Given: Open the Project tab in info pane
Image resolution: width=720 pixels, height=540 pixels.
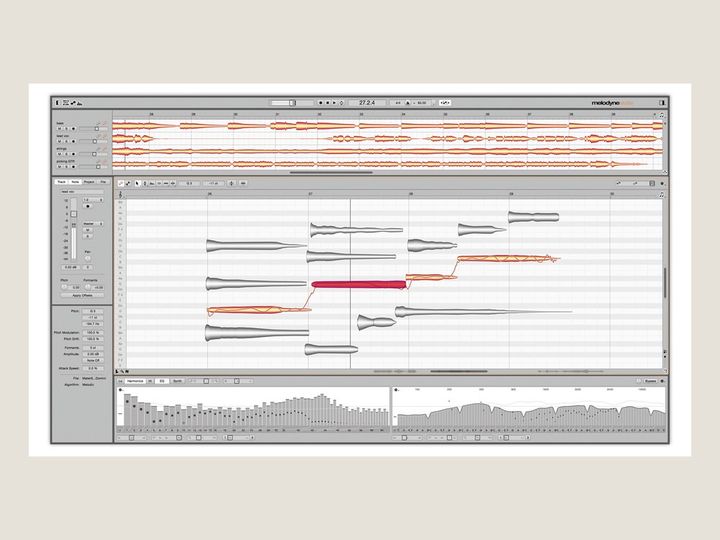Looking at the screenshot, I should click(x=89, y=182).
